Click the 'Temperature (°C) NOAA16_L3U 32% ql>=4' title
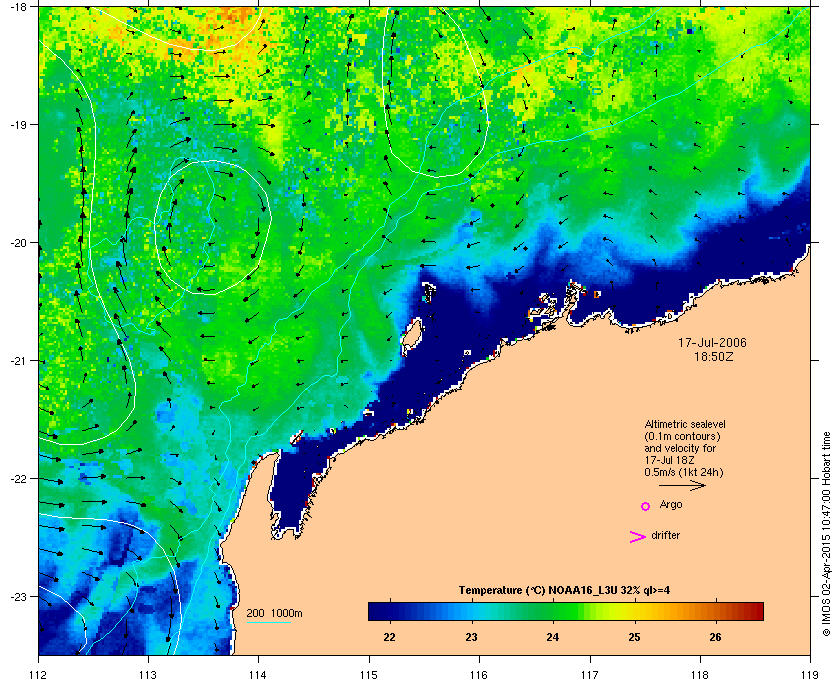Screen dimensions: 840x680 coord(564,591)
